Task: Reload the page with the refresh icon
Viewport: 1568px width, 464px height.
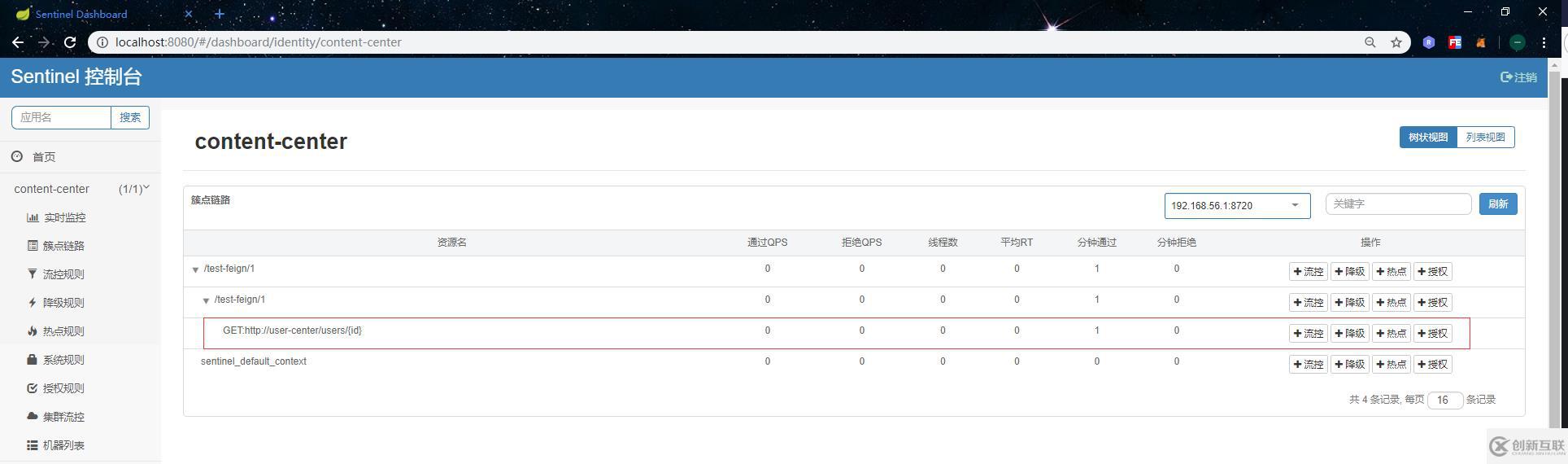Action: [70, 42]
